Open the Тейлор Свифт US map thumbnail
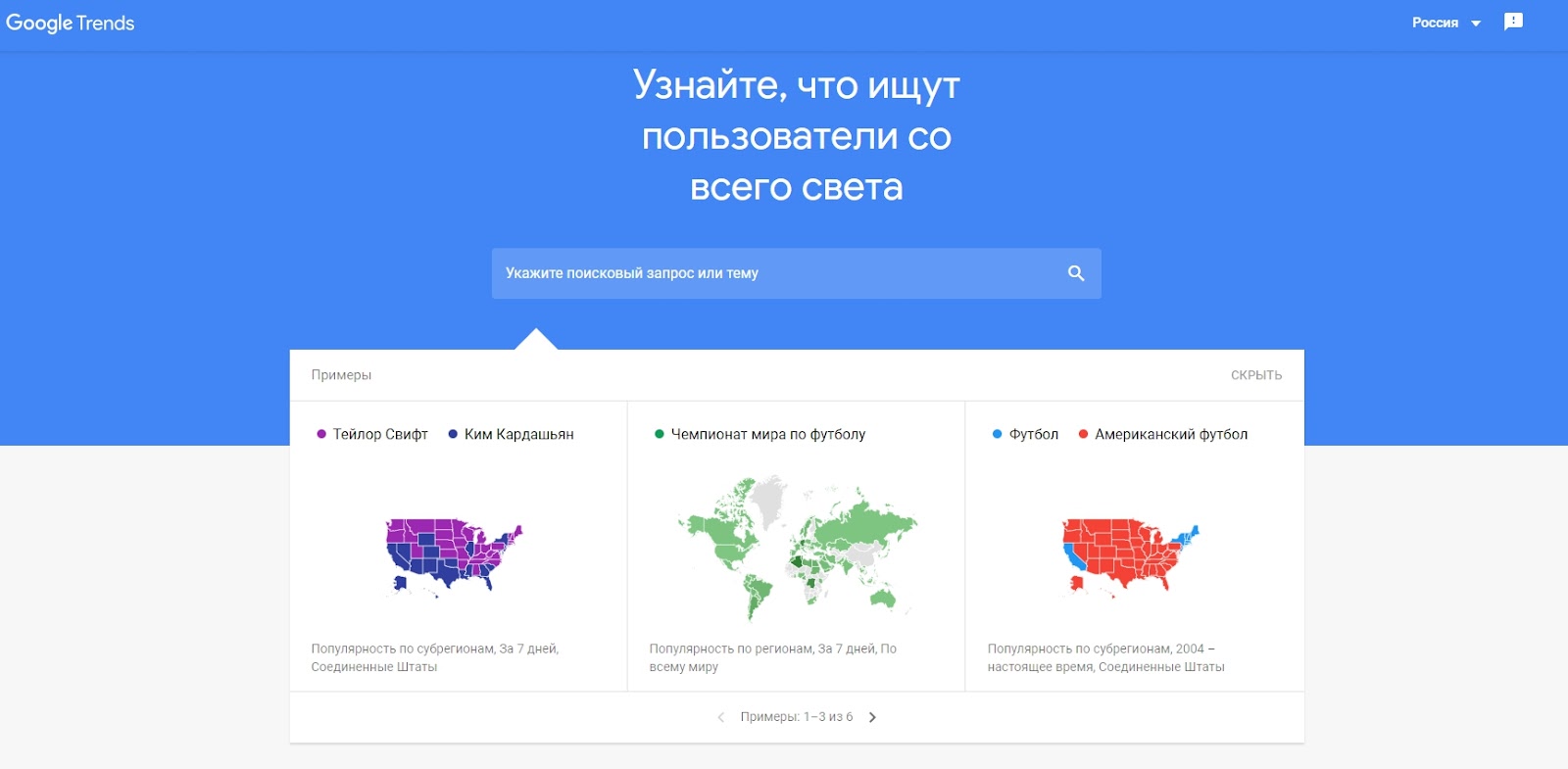 point(454,555)
